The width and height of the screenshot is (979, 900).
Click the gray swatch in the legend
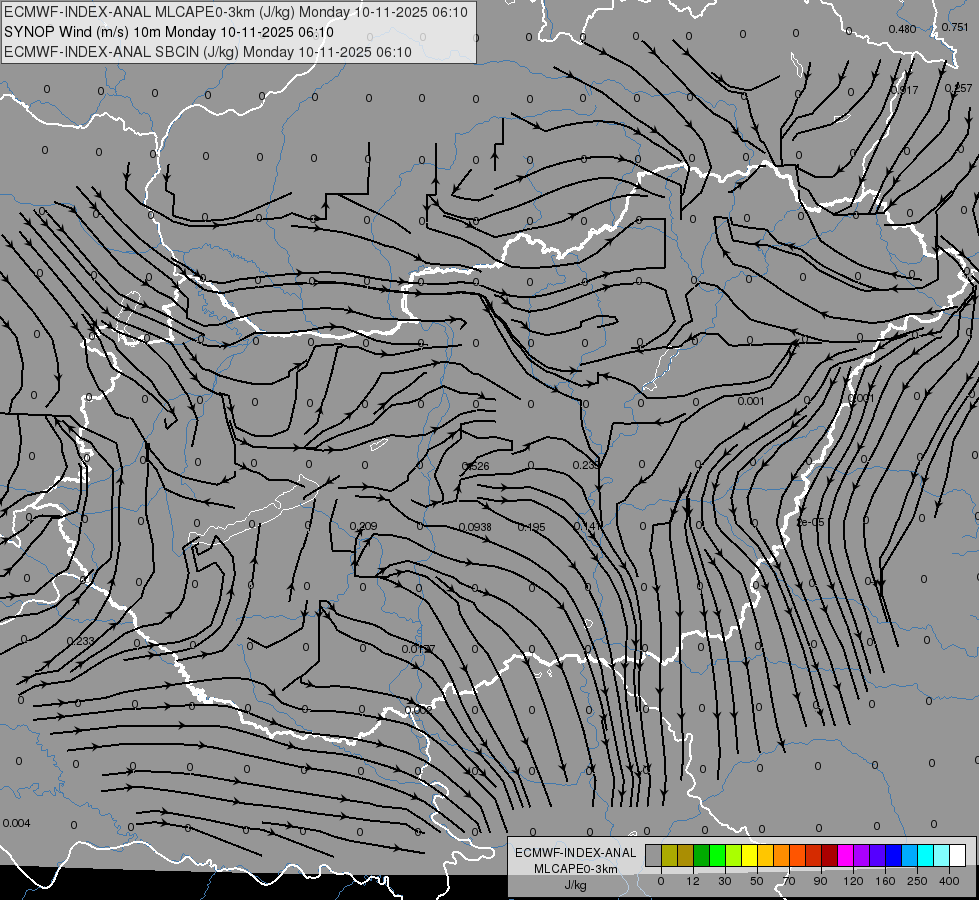(x=654, y=856)
